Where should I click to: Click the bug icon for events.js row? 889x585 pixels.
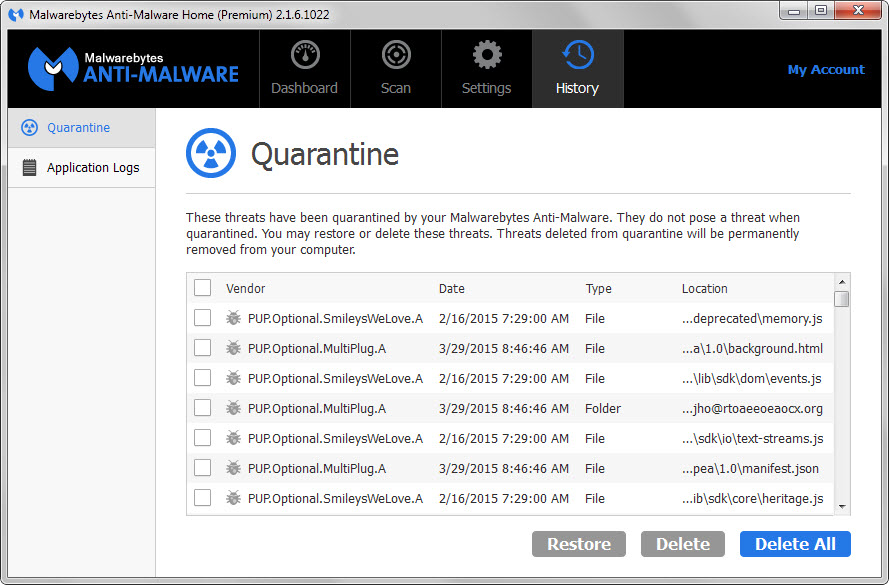click(233, 378)
